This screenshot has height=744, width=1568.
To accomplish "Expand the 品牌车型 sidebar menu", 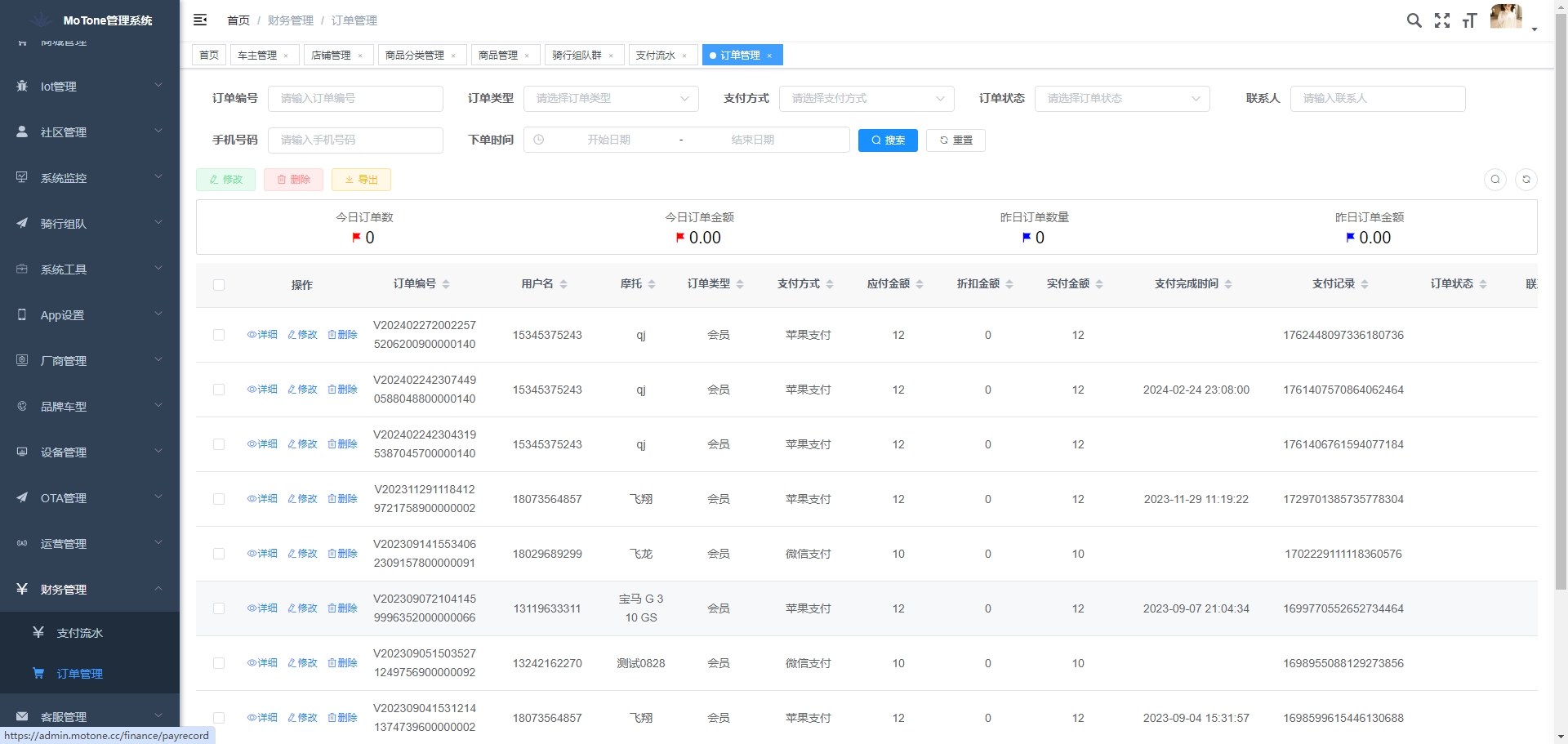I will click(x=90, y=406).
